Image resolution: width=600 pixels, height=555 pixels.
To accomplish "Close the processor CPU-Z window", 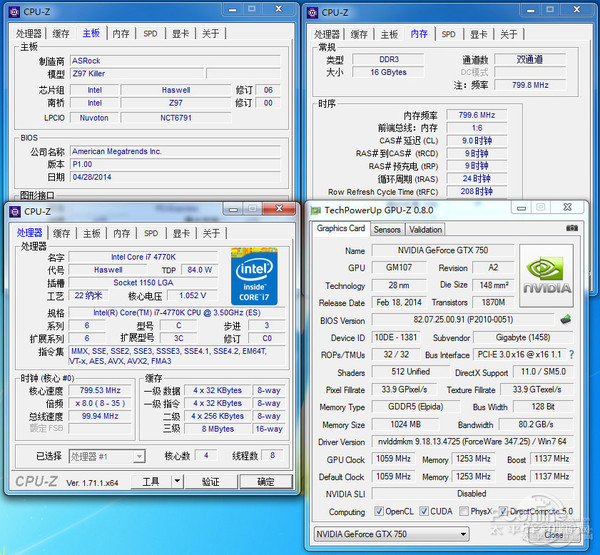I will pyautogui.click(x=280, y=209).
